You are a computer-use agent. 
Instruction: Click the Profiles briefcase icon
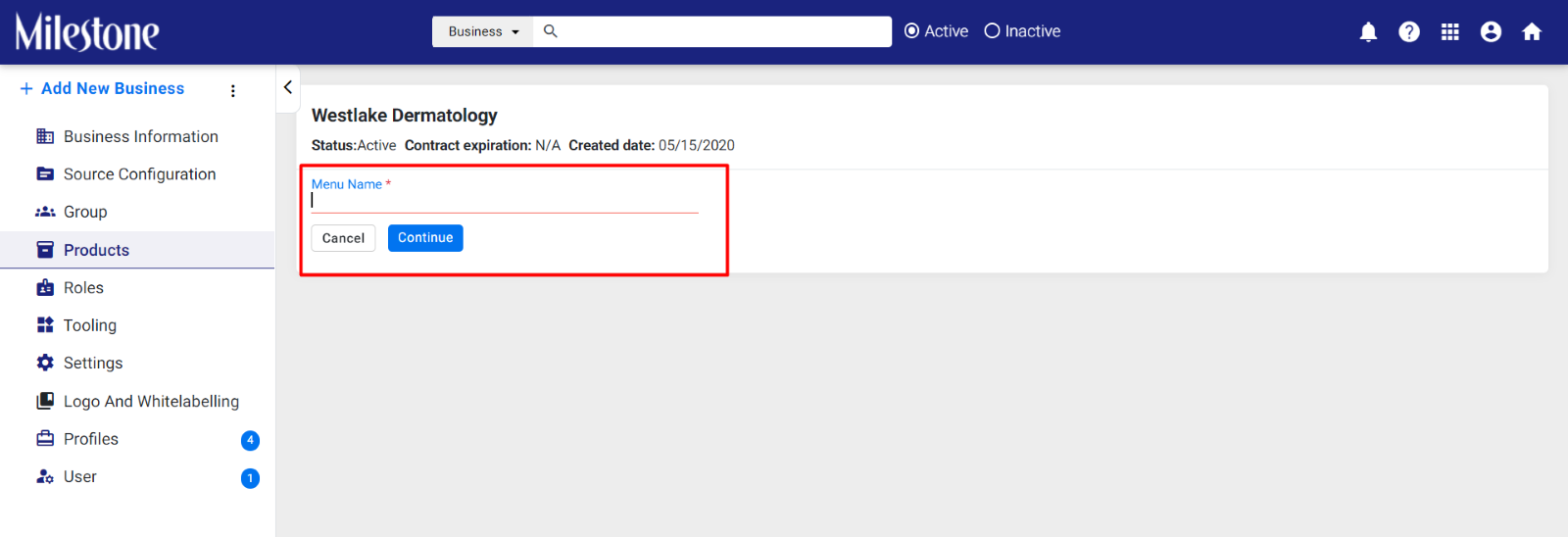click(45, 438)
